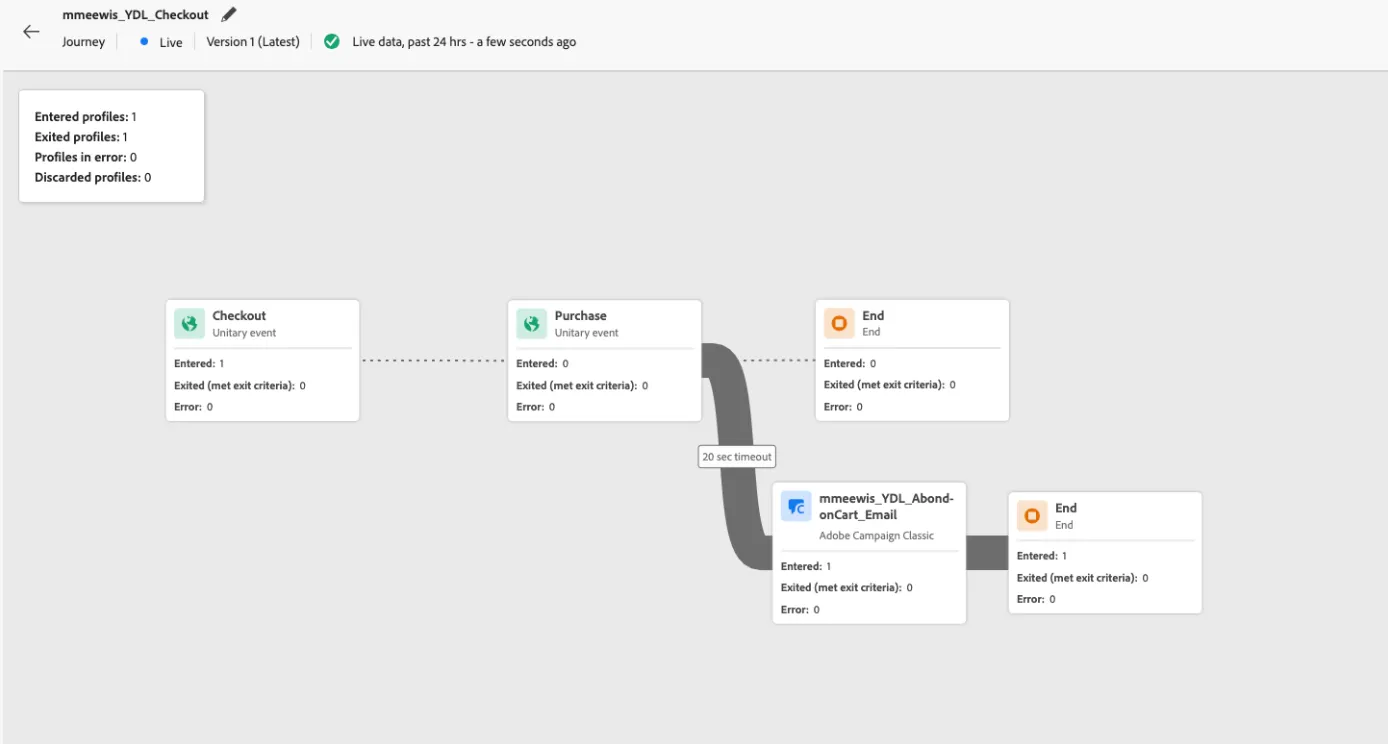
Task: Click Entered: 1 in email action node
Action: (806, 567)
